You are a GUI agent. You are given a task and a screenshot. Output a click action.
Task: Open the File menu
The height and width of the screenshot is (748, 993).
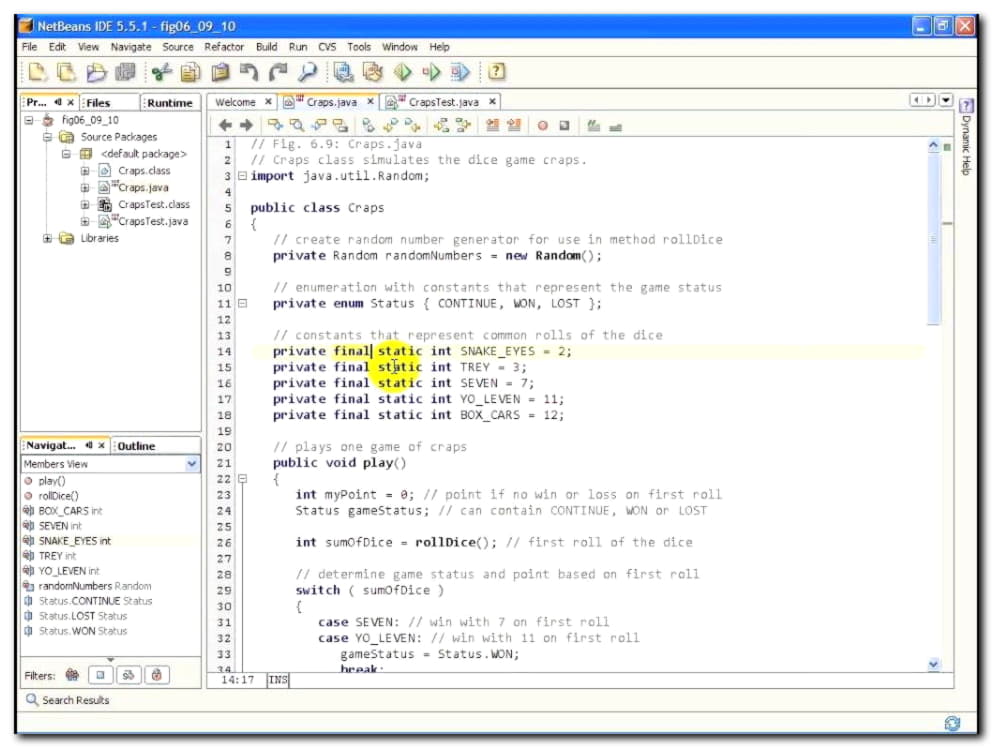29,47
